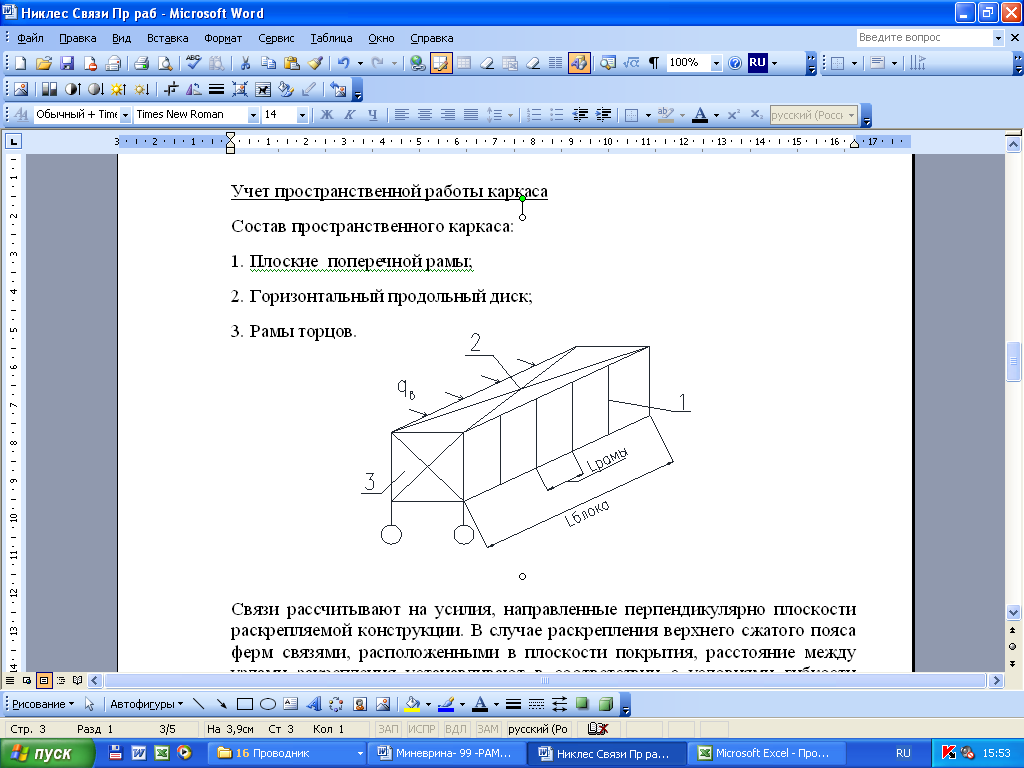Open the Style dropdown (Обычный + Time)

tap(125, 115)
